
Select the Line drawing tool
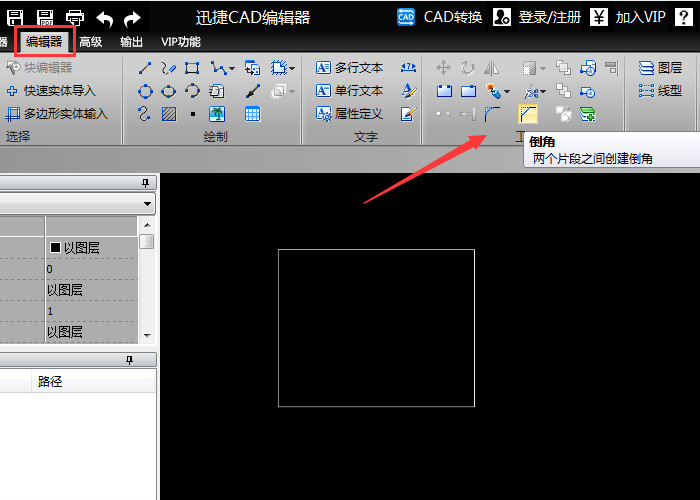pos(145,68)
